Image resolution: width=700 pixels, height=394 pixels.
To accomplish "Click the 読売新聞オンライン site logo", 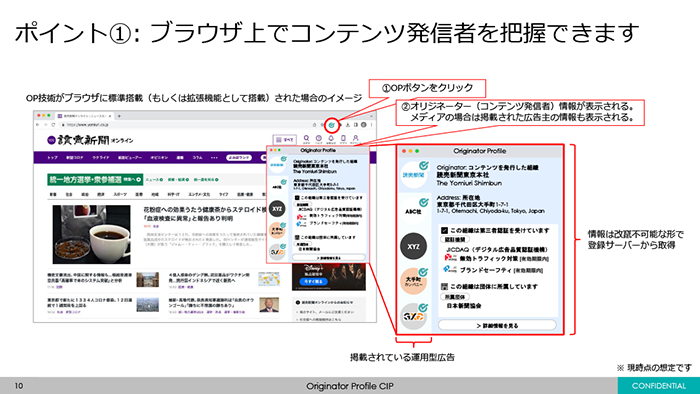I will [x=90, y=140].
